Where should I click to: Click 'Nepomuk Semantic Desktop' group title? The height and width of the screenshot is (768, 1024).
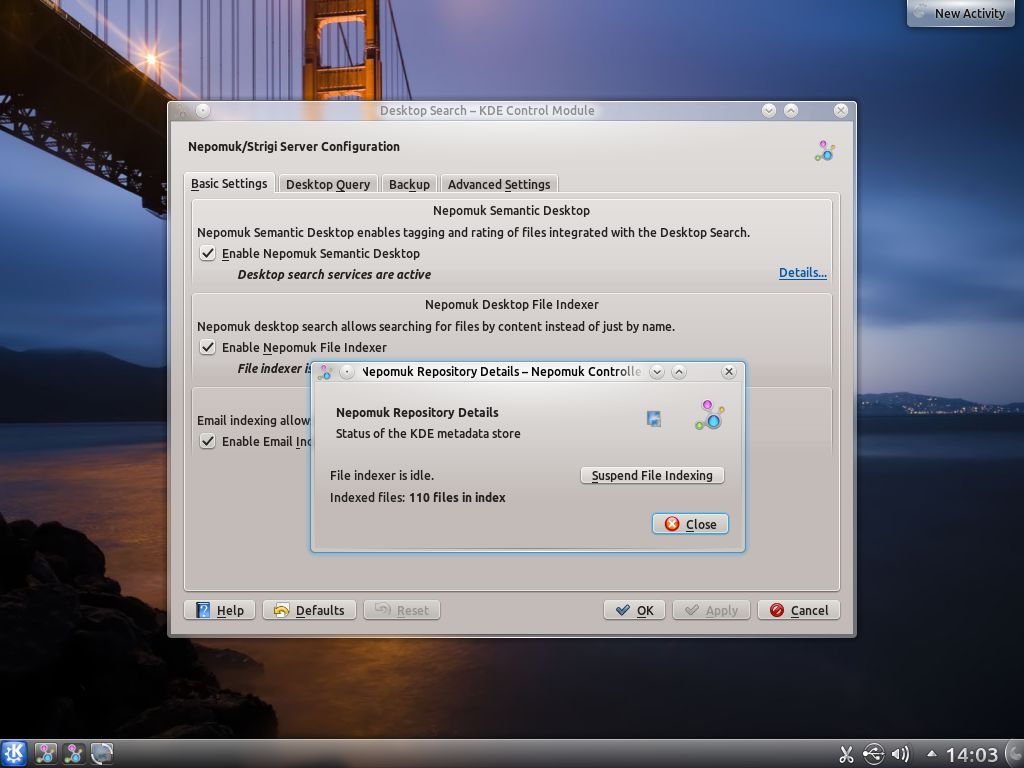(x=511, y=210)
